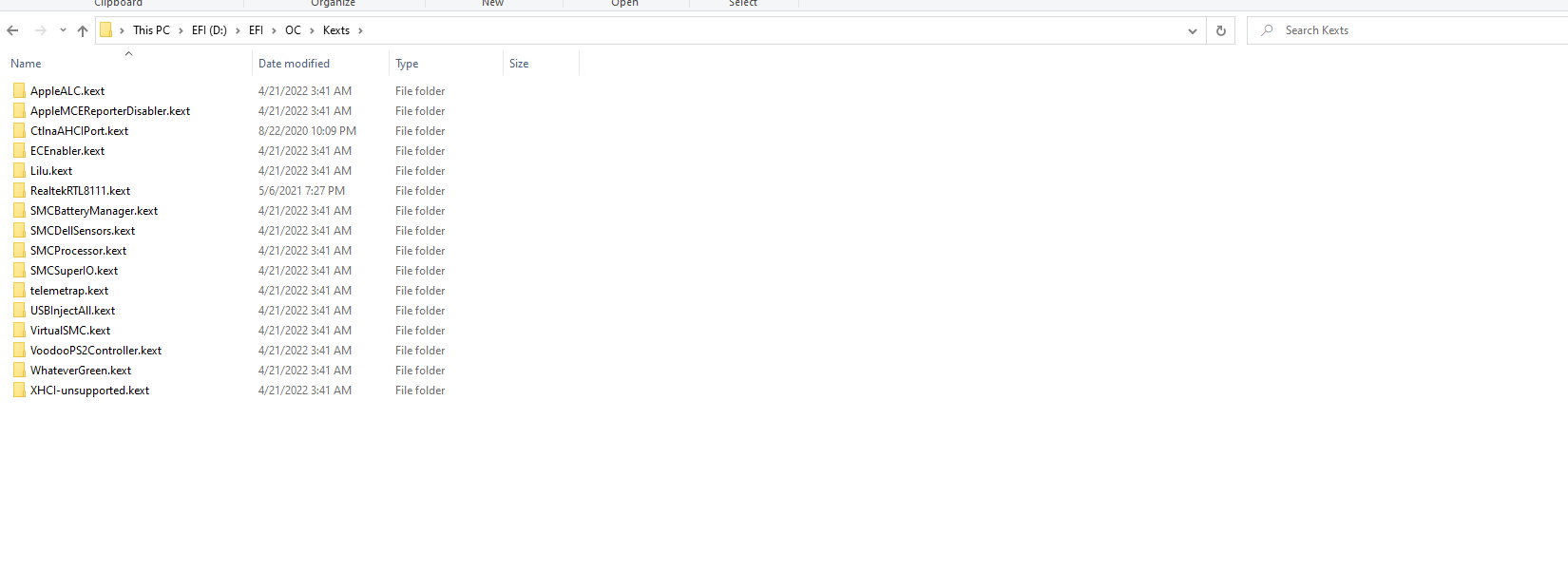The image size is (1568, 572).
Task: Expand chevron after EFI (D:)
Action: click(x=238, y=30)
